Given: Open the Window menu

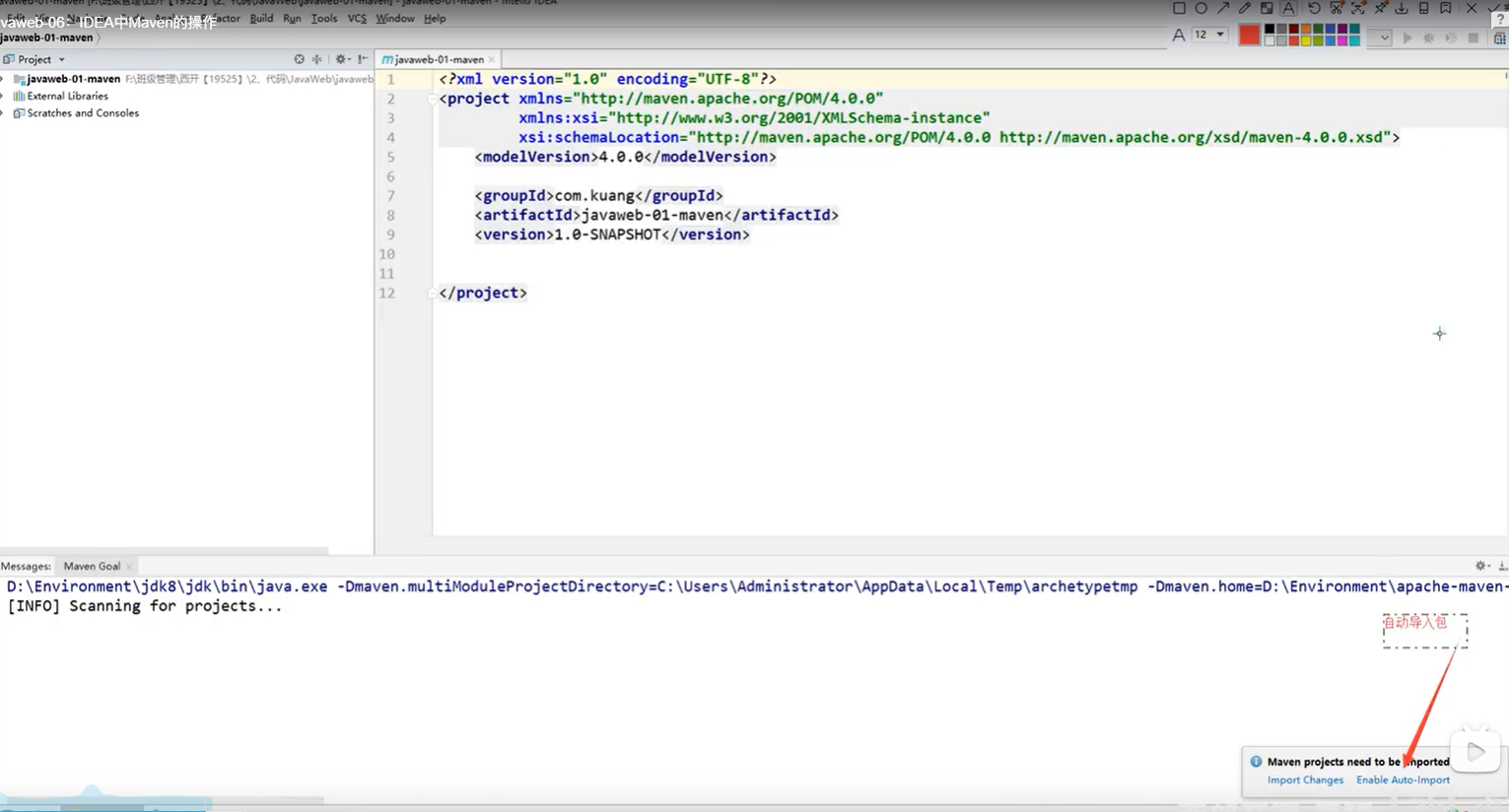Looking at the screenshot, I should [x=395, y=18].
